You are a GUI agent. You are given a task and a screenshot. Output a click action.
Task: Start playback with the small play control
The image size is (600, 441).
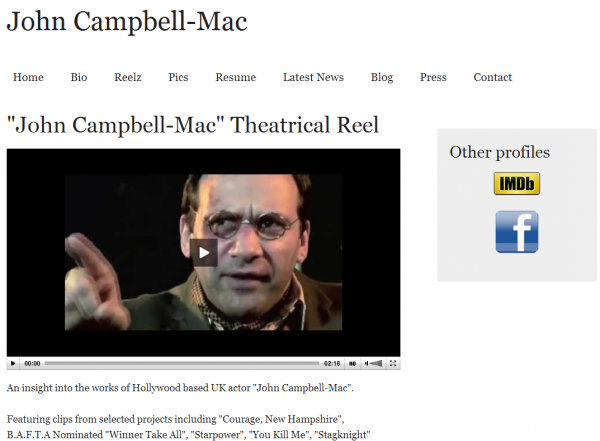pyautogui.click(x=13, y=363)
